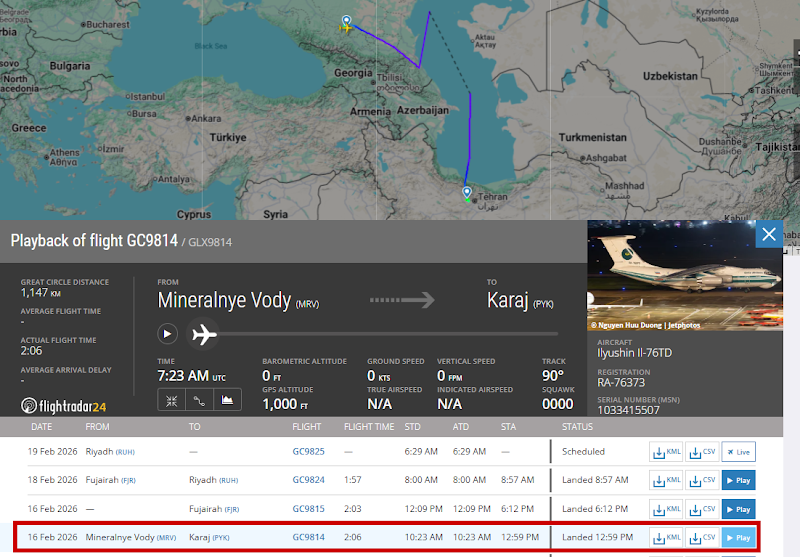Download KML for flight GC9824
The image size is (800, 557).
[x=665, y=480]
